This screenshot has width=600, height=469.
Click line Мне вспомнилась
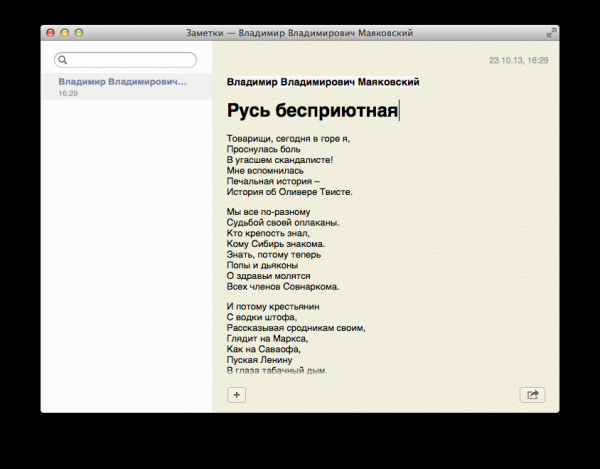(265, 171)
